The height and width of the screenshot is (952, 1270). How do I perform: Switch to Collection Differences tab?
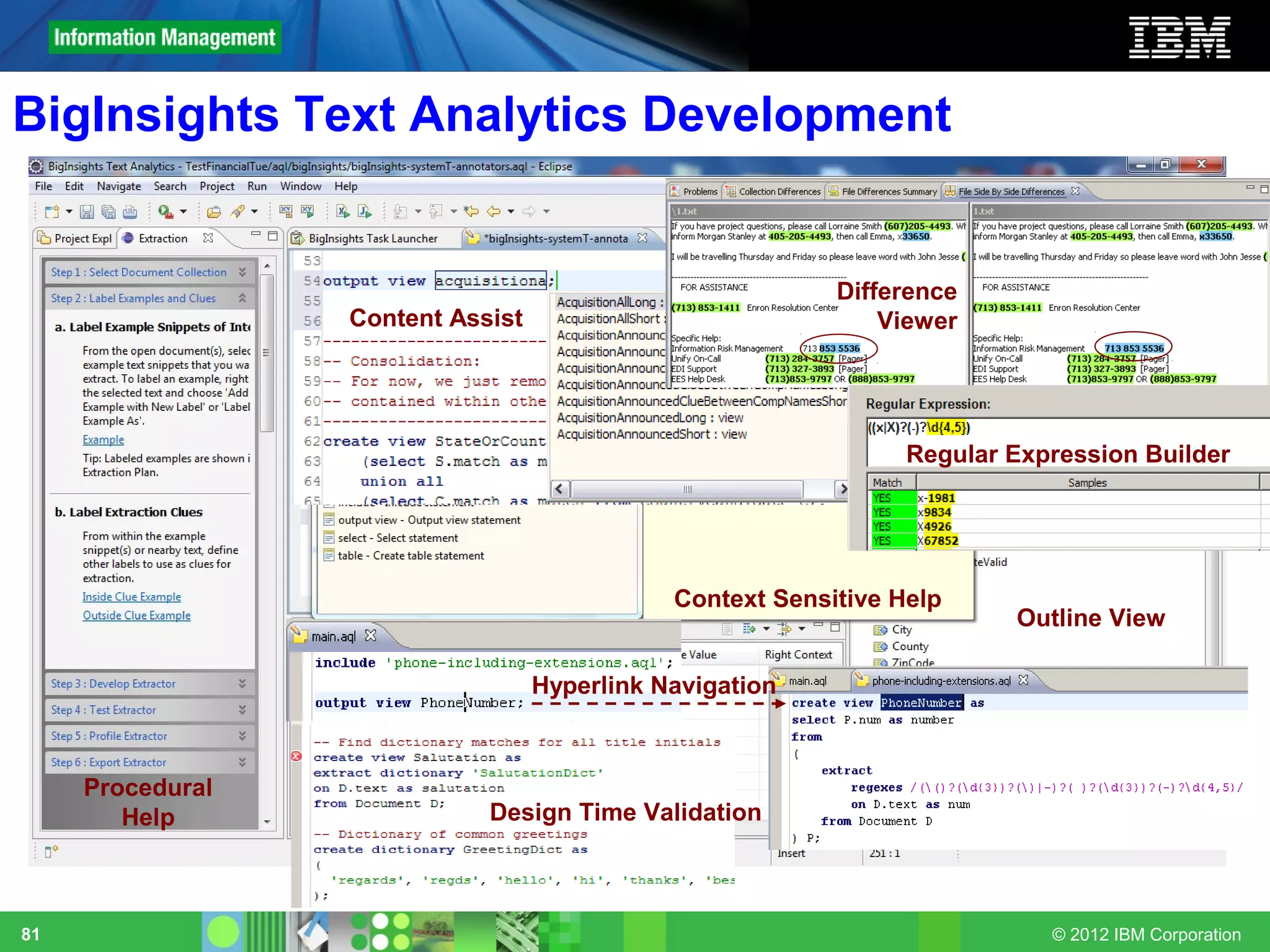pyautogui.click(x=779, y=192)
